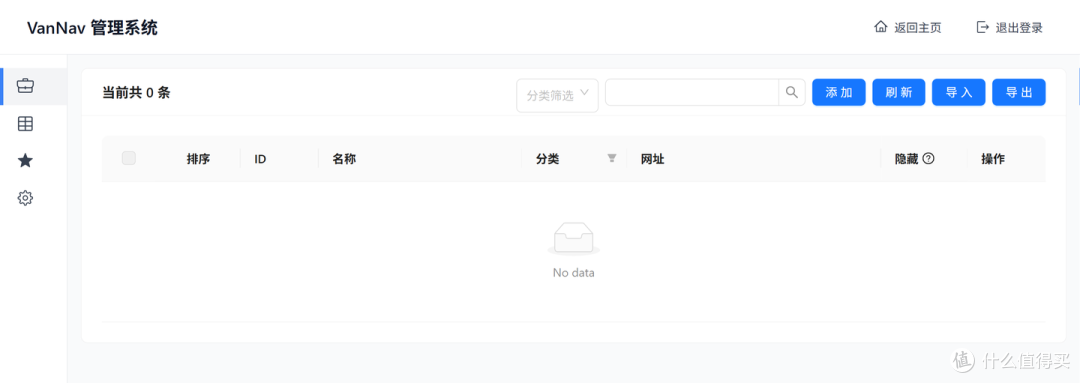Open the 分类筛选 dropdown
The image size is (1080, 383).
point(557,95)
